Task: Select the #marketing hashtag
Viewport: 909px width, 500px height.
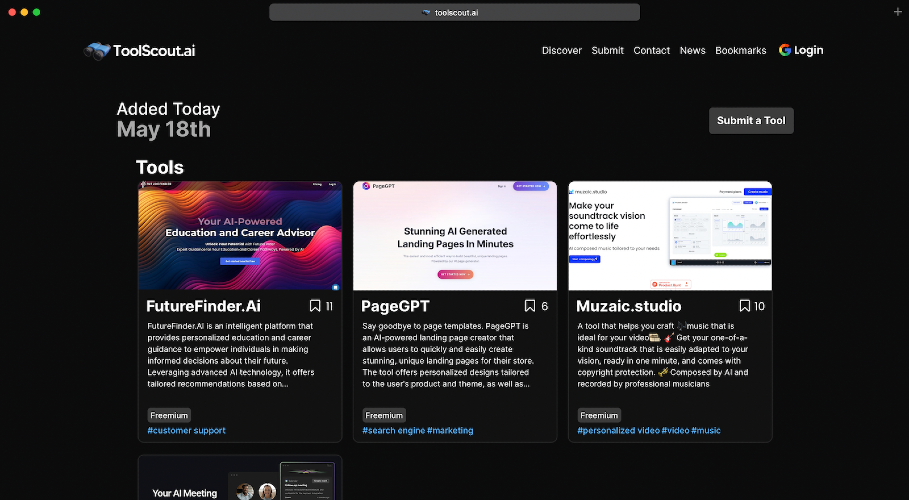Action: click(x=450, y=430)
